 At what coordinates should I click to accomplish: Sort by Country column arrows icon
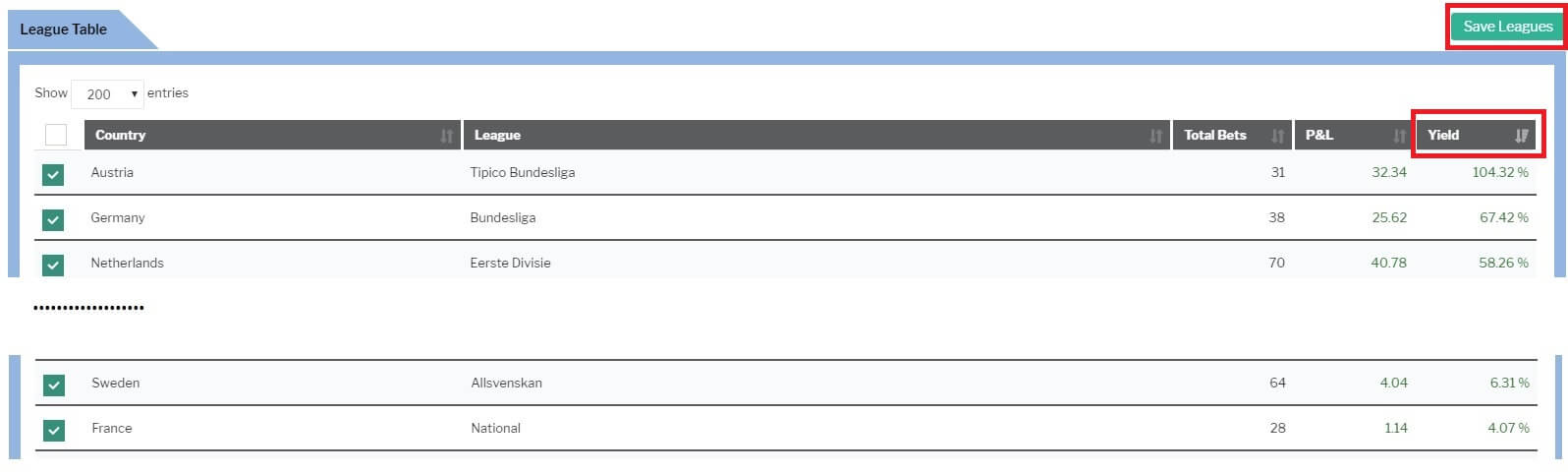[x=447, y=136]
